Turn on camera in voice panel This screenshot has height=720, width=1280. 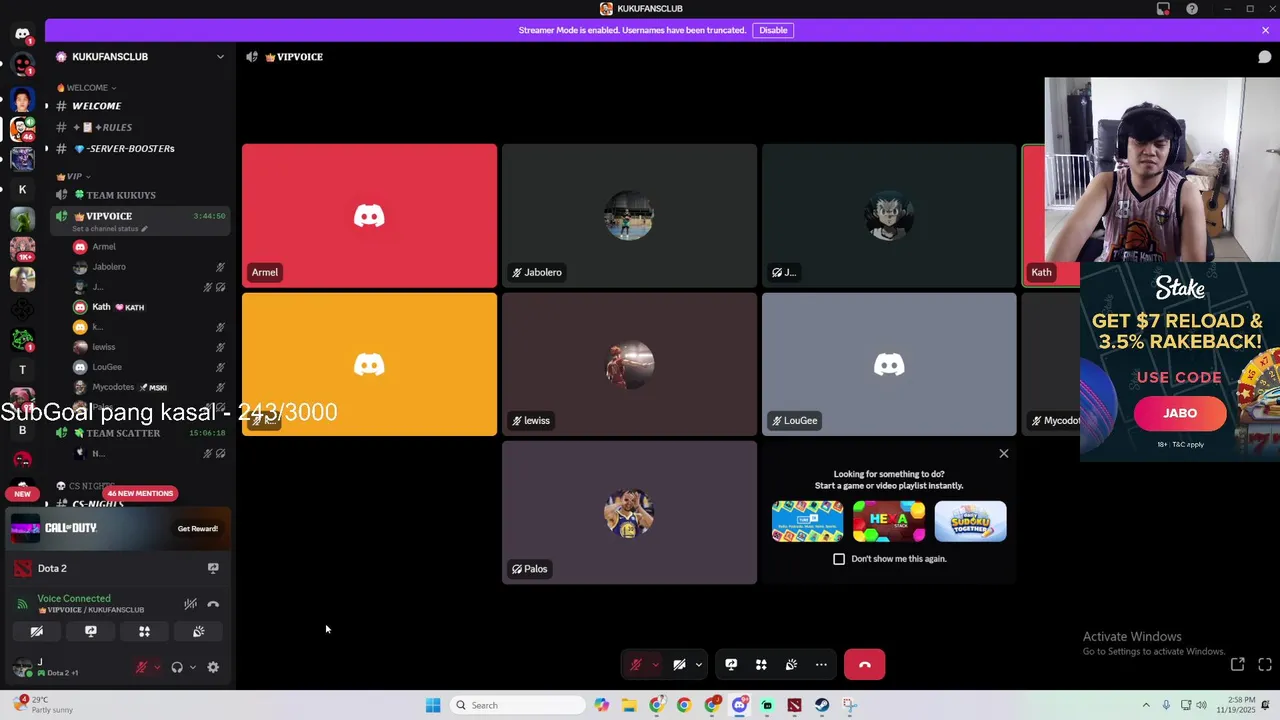[x=36, y=631]
